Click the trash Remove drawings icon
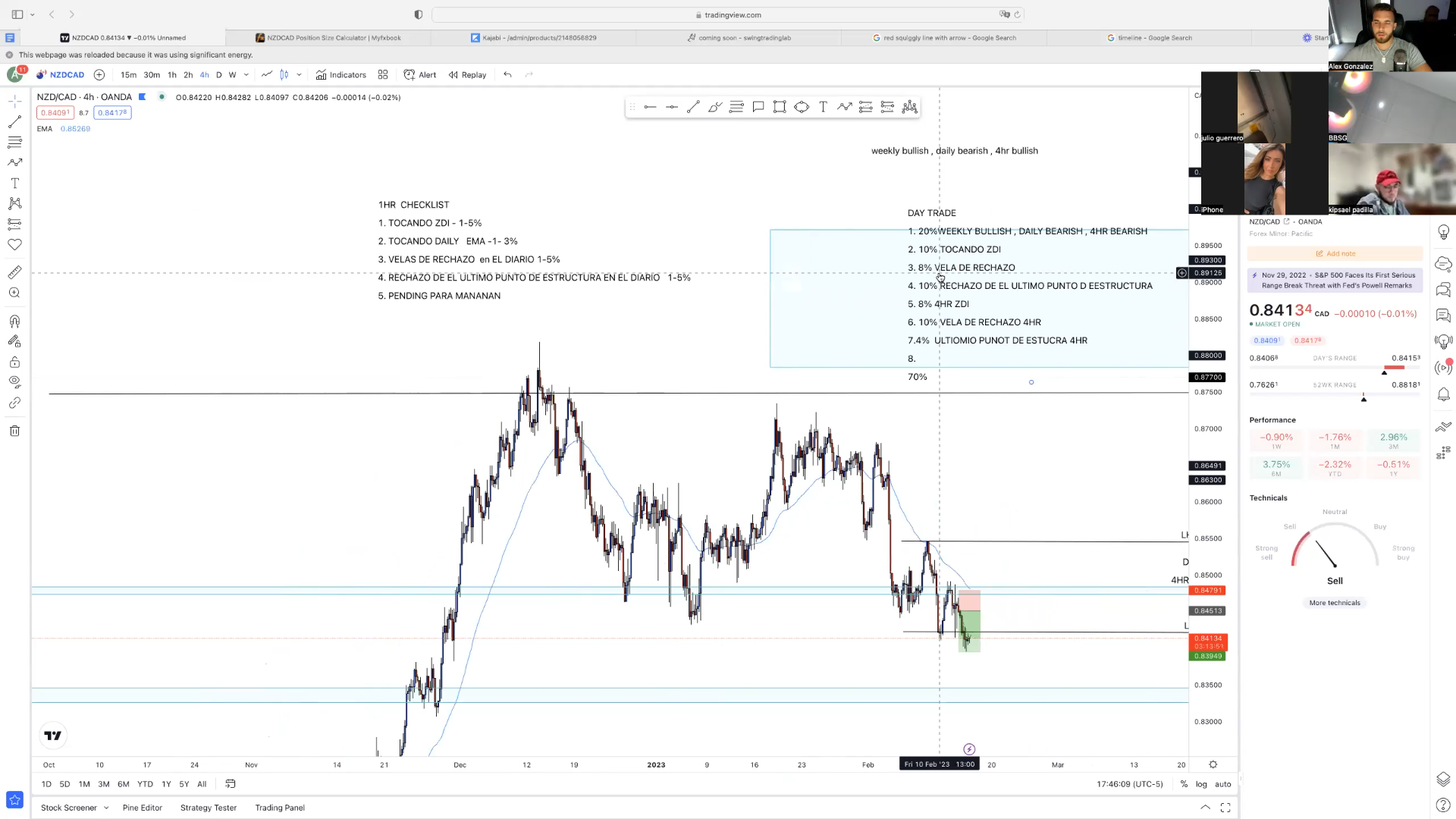This screenshot has width=1456, height=819. coord(14,431)
